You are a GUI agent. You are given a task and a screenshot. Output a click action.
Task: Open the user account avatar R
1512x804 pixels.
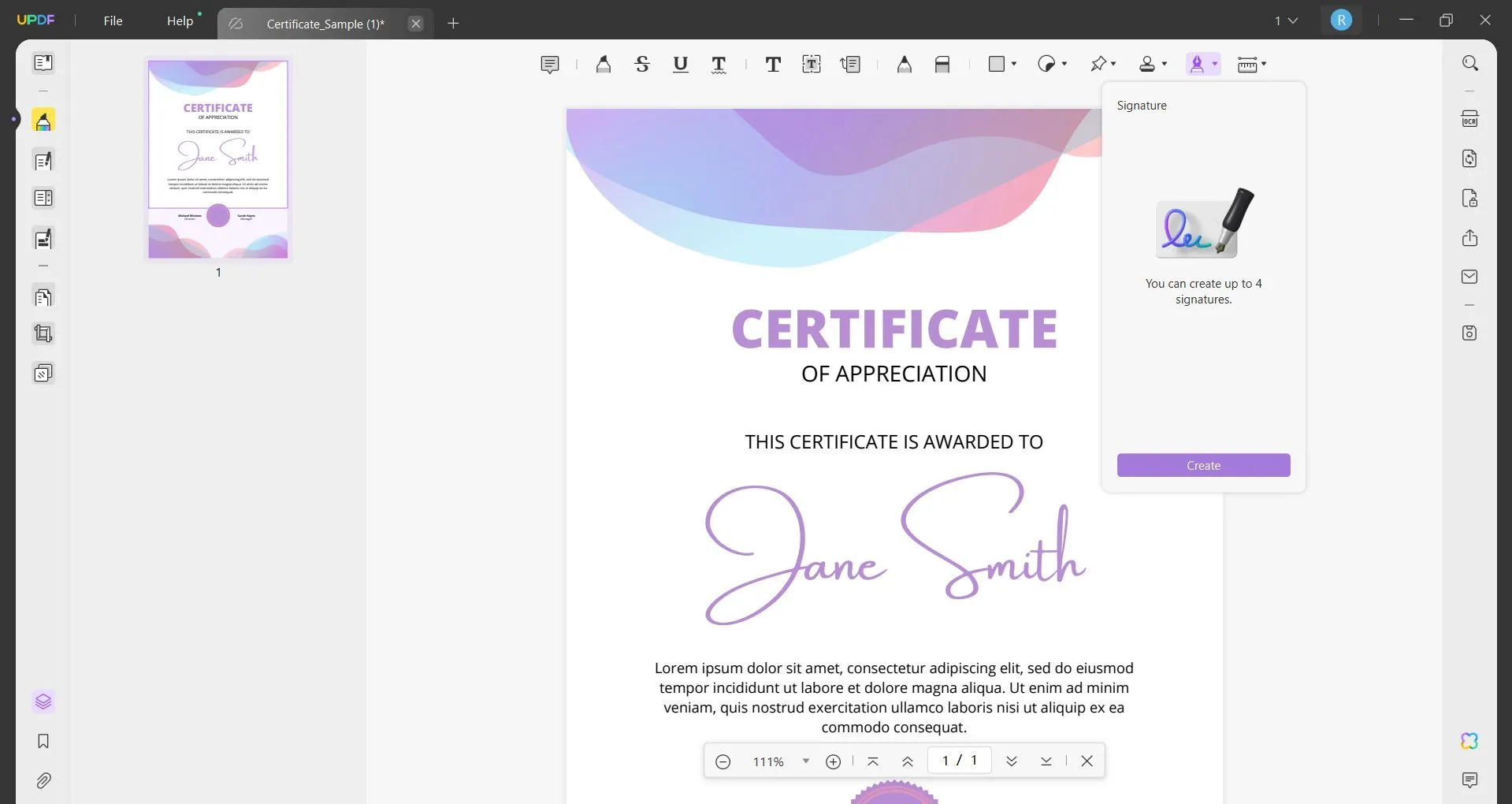pyautogui.click(x=1341, y=20)
